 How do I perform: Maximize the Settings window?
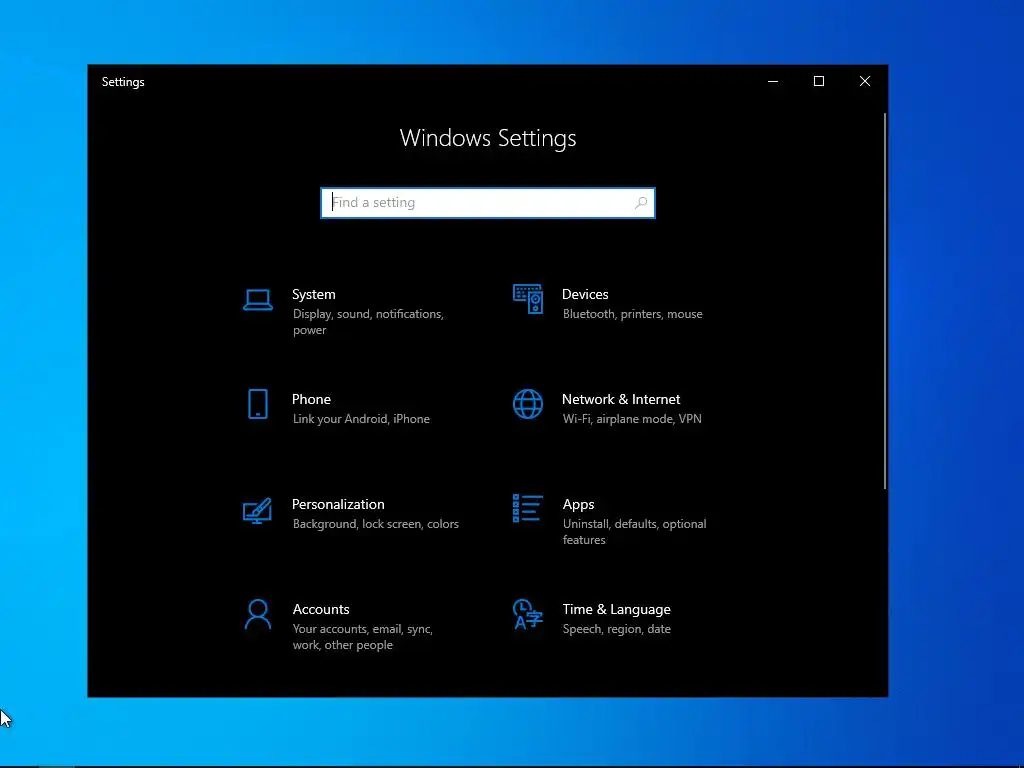[819, 82]
